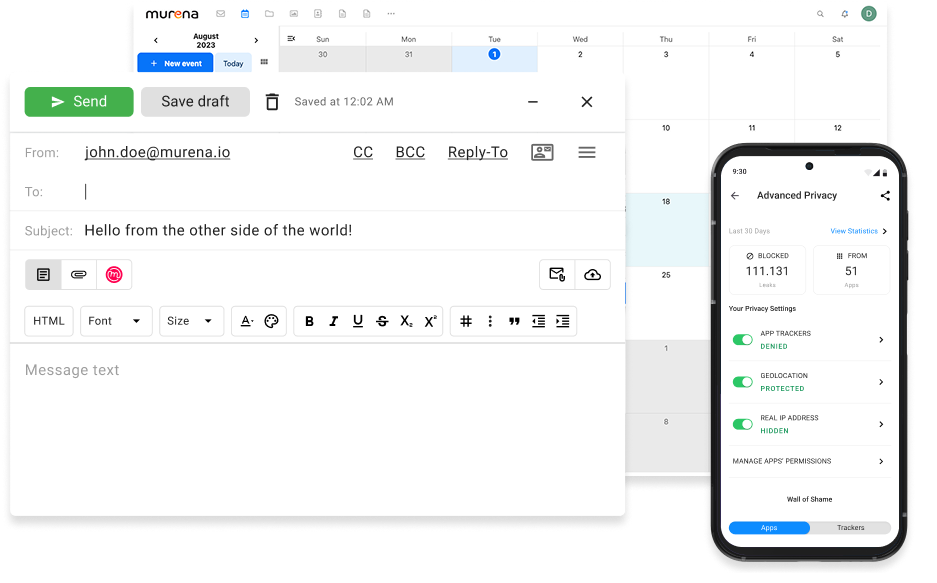
Task: Open the contacts card icon
Action: [x=542, y=152]
